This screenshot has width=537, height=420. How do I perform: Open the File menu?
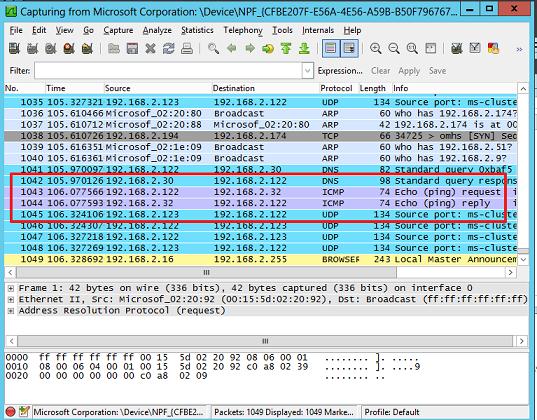pyautogui.click(x=16, y=30)
